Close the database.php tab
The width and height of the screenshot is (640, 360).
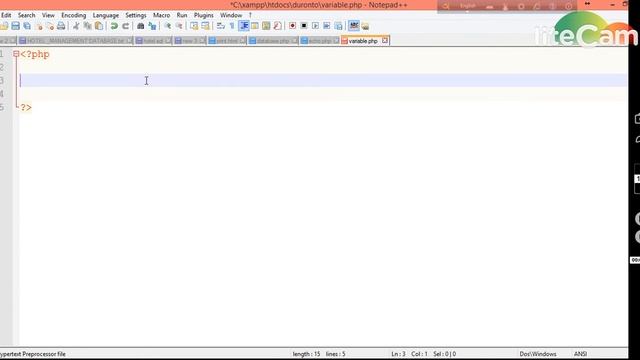(294, 40)
